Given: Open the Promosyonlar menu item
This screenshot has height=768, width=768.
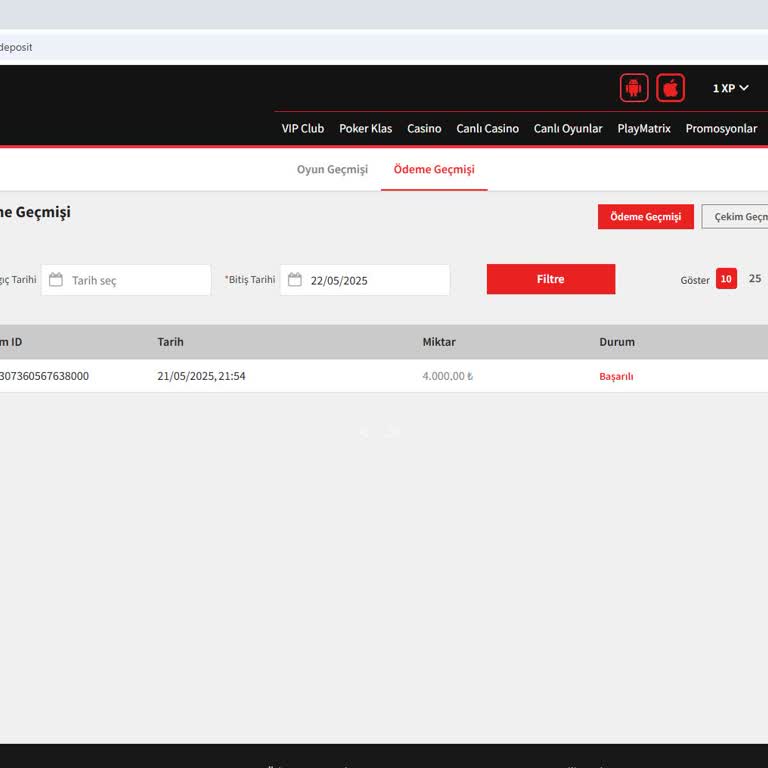Looking at the screenshot, I should coord(721,129).
